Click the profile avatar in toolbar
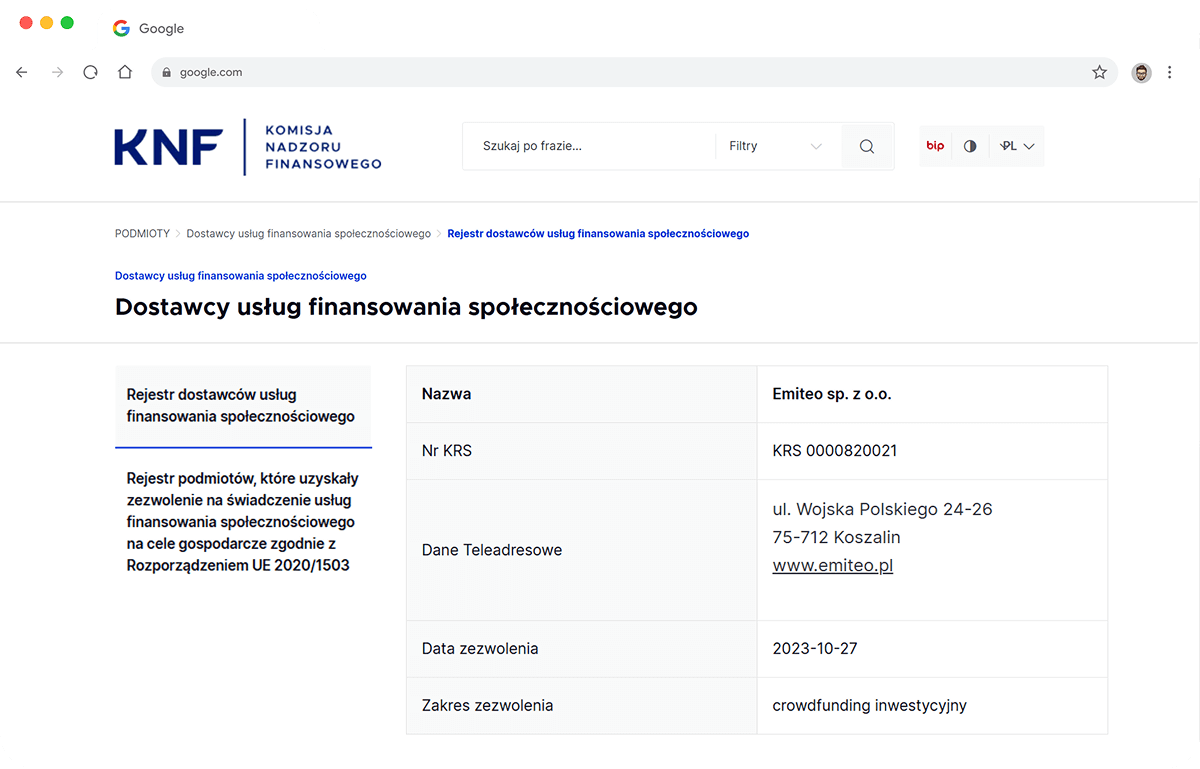Screen dimensions: 1200x769 1141,72
